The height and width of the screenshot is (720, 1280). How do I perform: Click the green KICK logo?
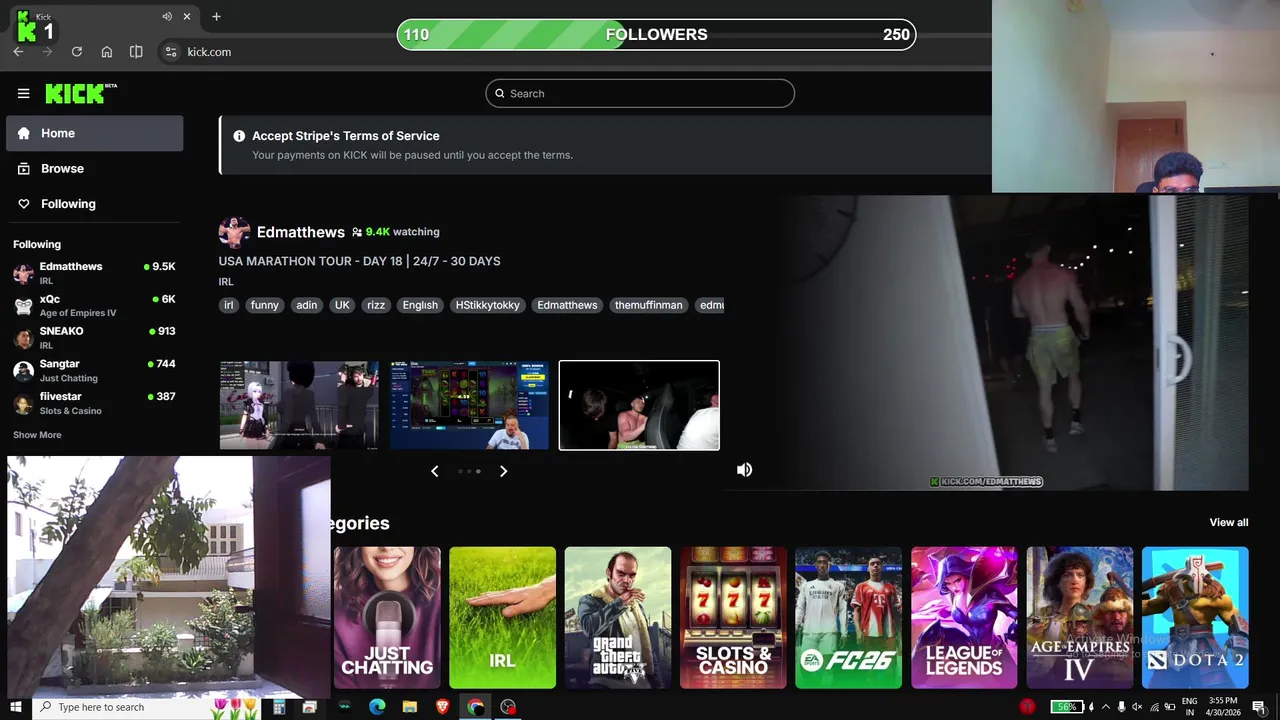(x=81, y=93)
